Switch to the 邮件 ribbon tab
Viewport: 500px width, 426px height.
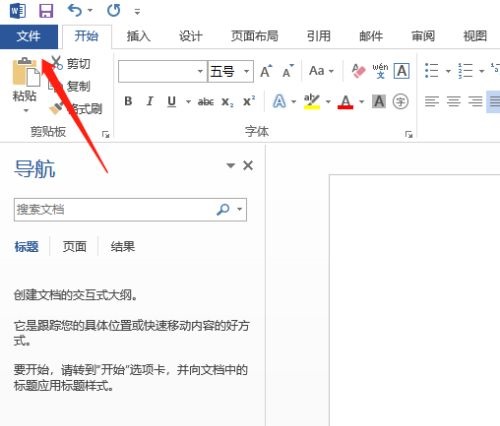(x=371, y=36)
